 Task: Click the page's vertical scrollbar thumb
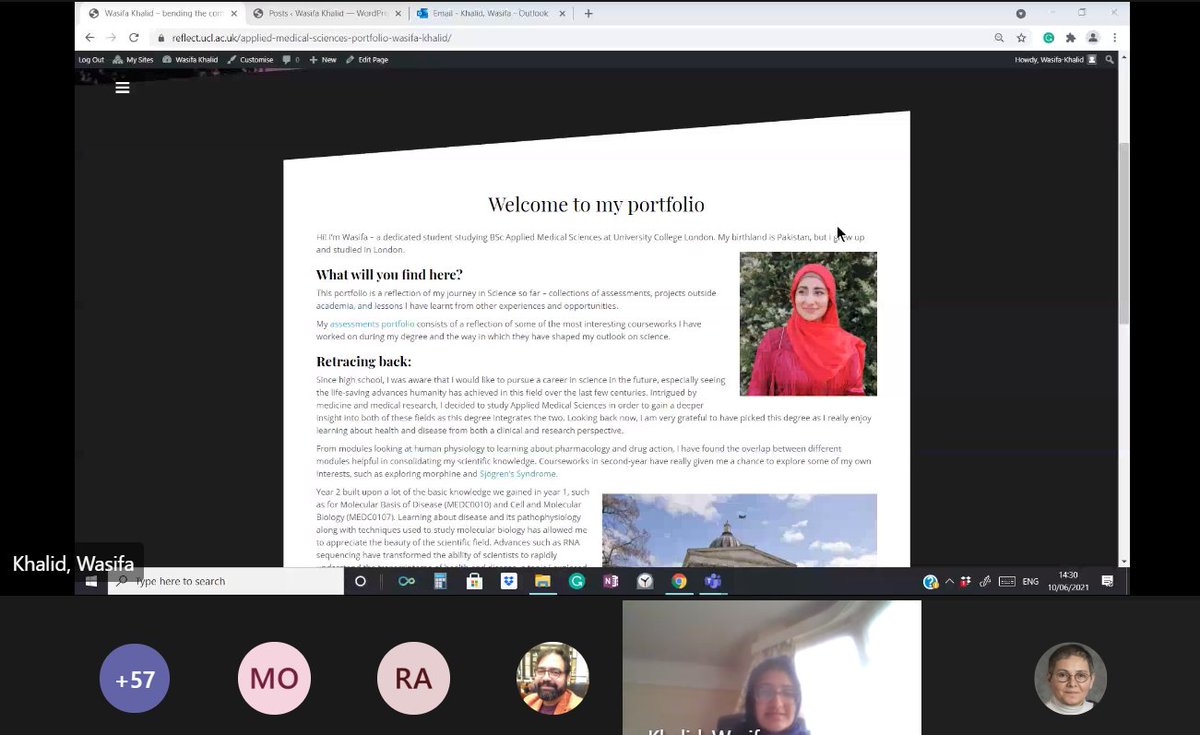tap(1123, 233)
